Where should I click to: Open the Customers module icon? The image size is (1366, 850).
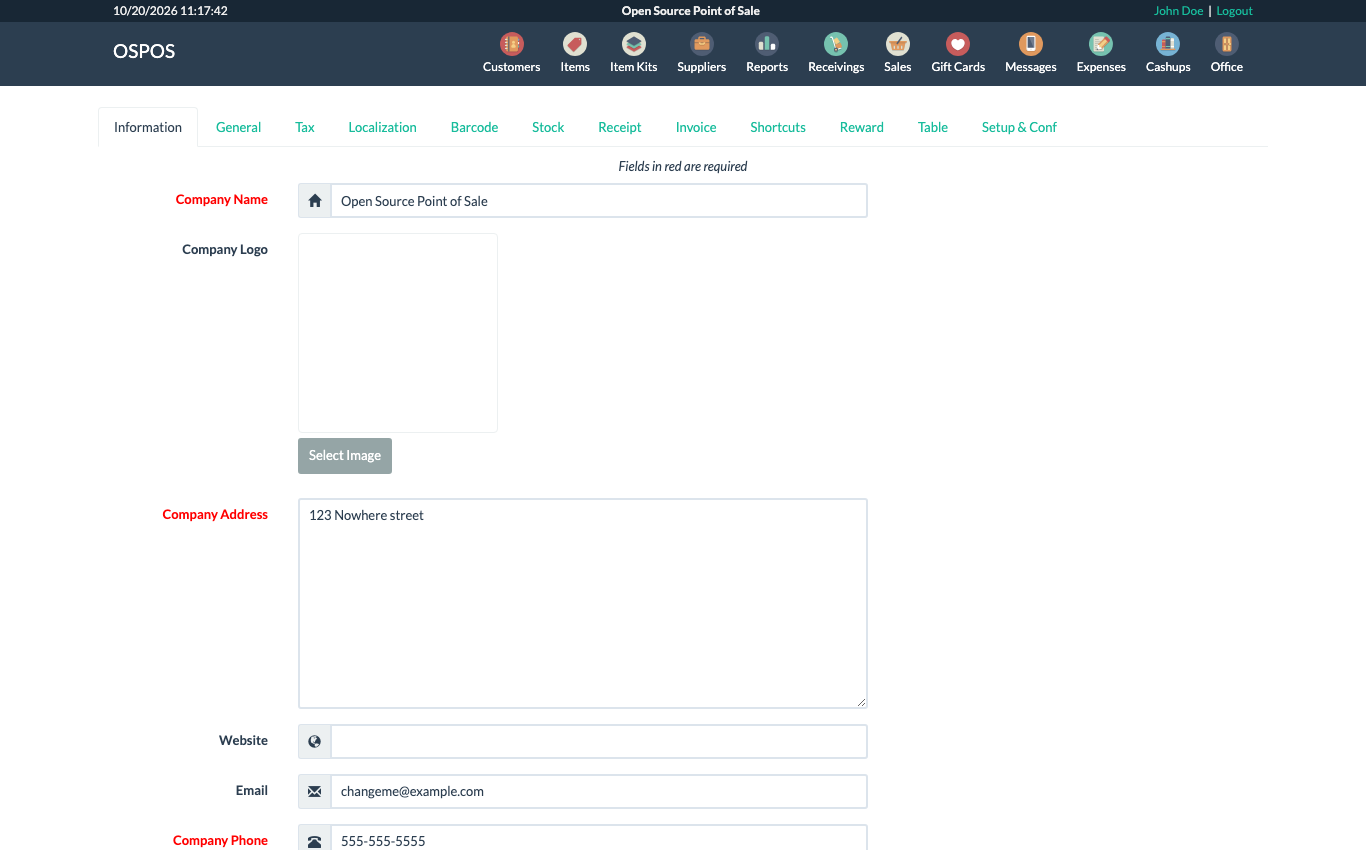(511, 44)
